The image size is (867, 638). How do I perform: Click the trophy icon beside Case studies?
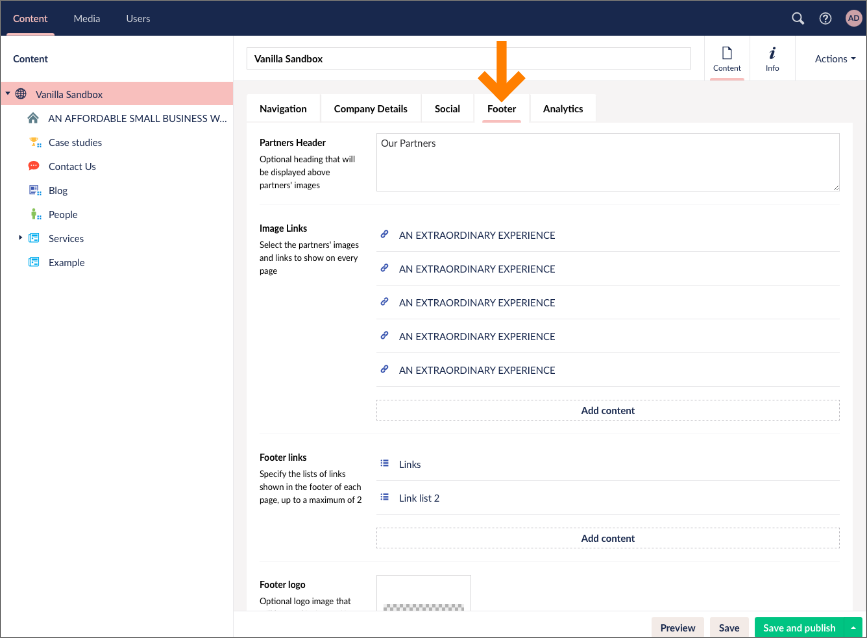pyautogui.click(x=34, y=142)
